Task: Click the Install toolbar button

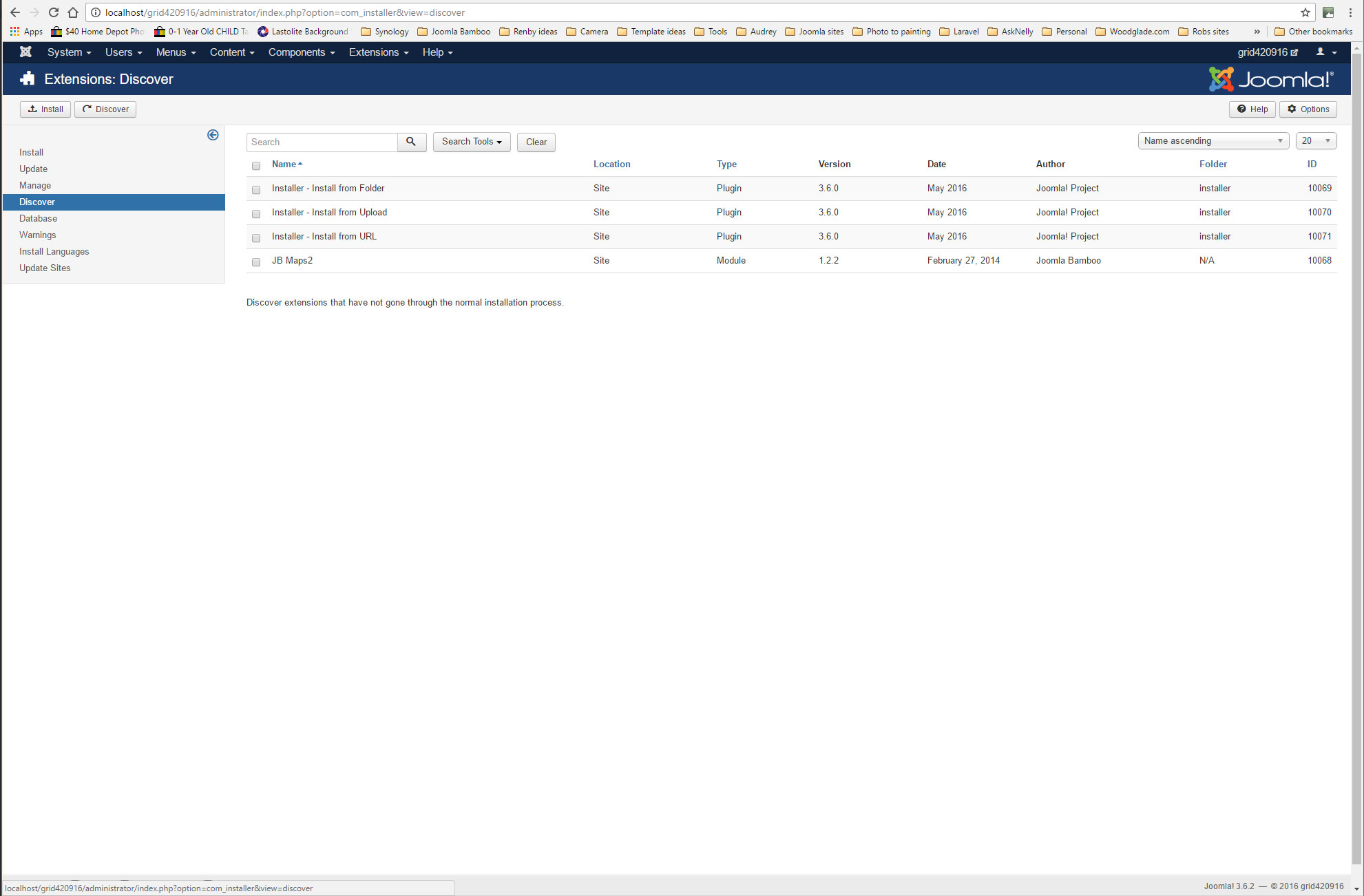Action: [45, 109]
